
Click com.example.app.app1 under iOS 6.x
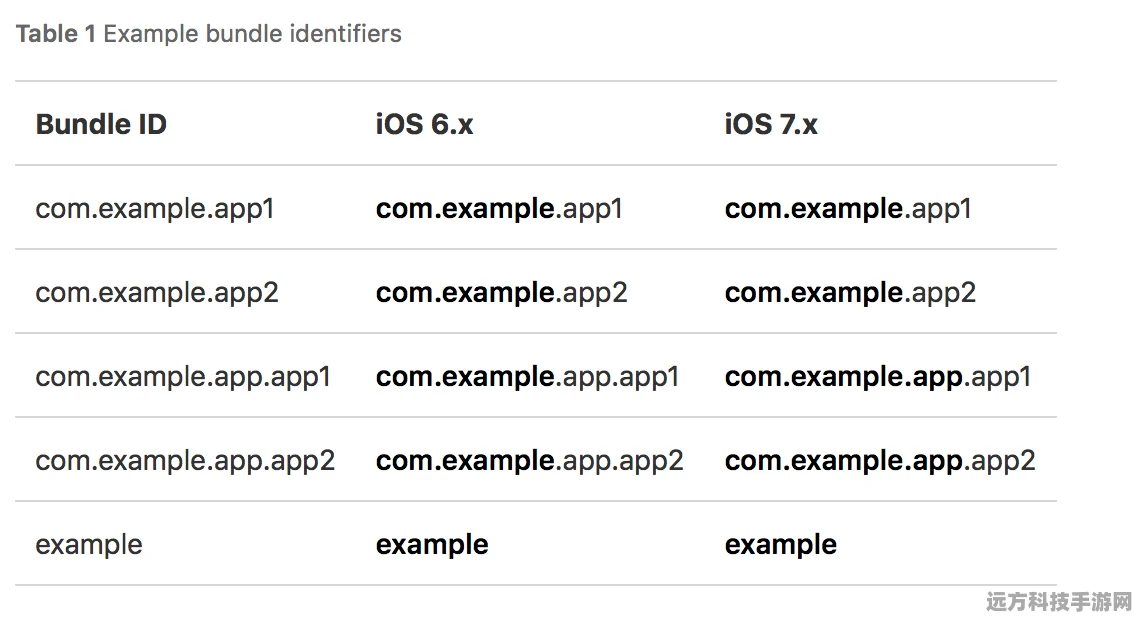[x=527, y=378]
